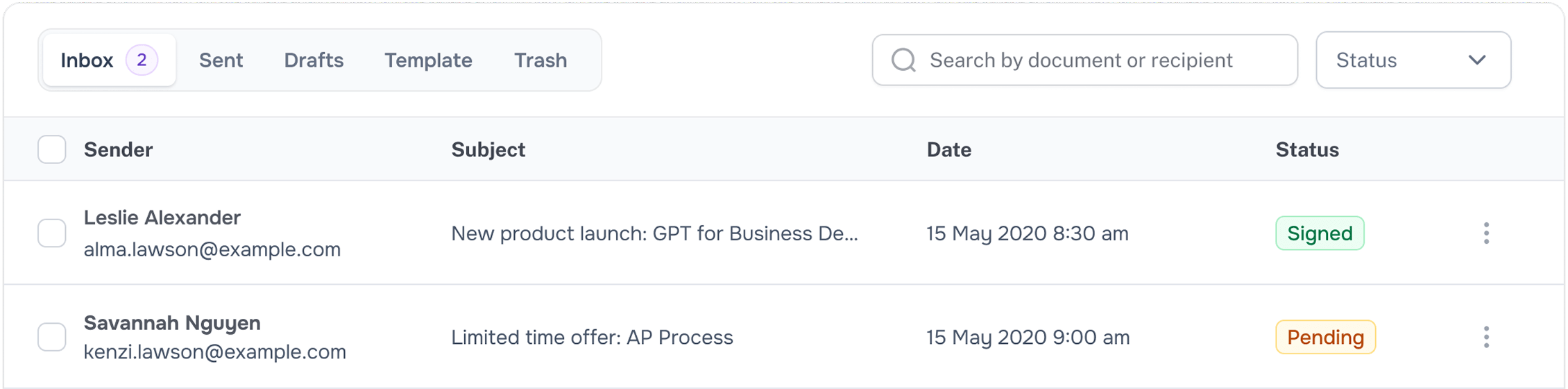Go to the Template tab
The height and width of the screenshot is (389, 1568).
click(428, 60)
